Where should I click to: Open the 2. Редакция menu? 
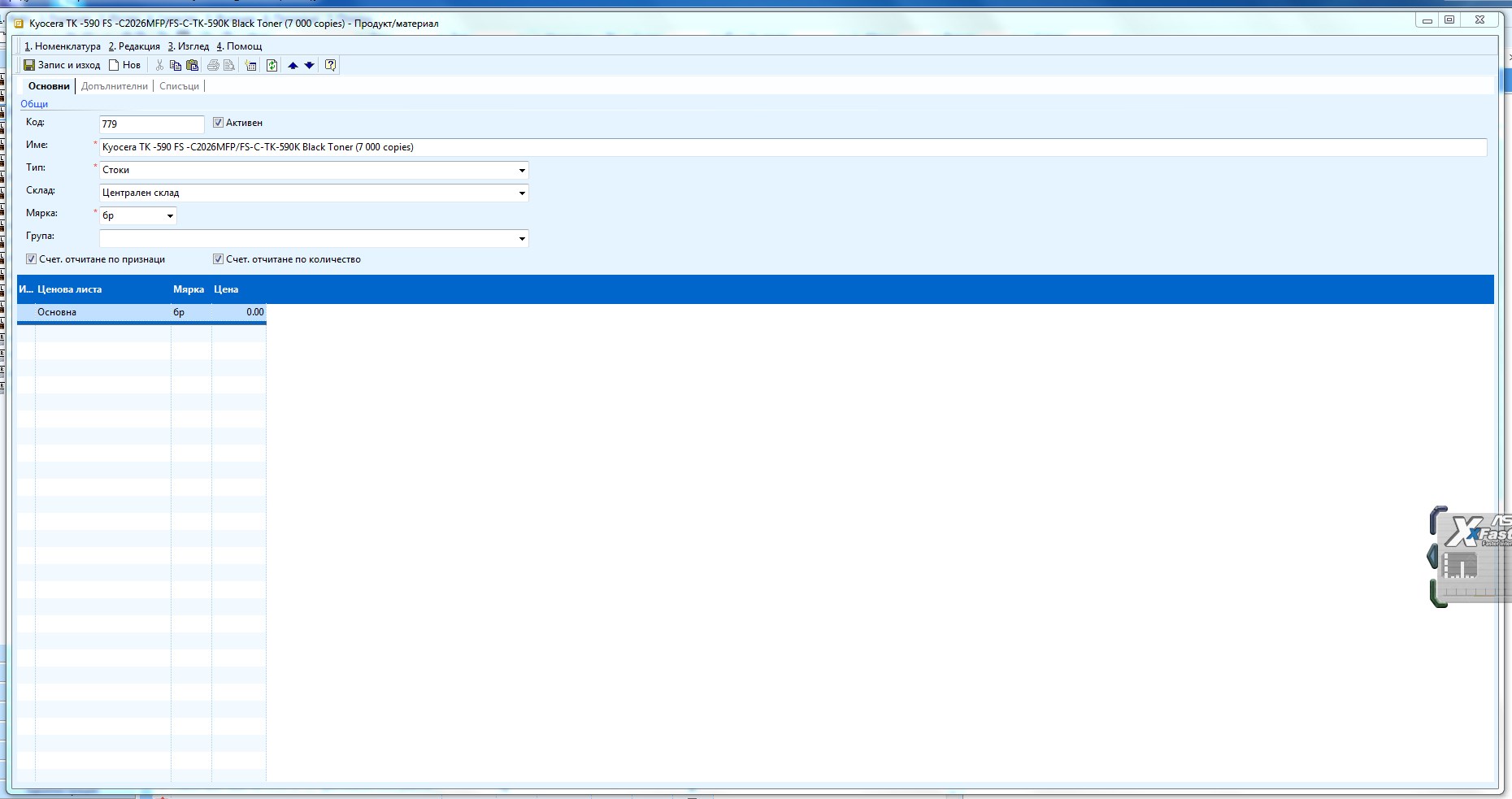tap(134, 46)
